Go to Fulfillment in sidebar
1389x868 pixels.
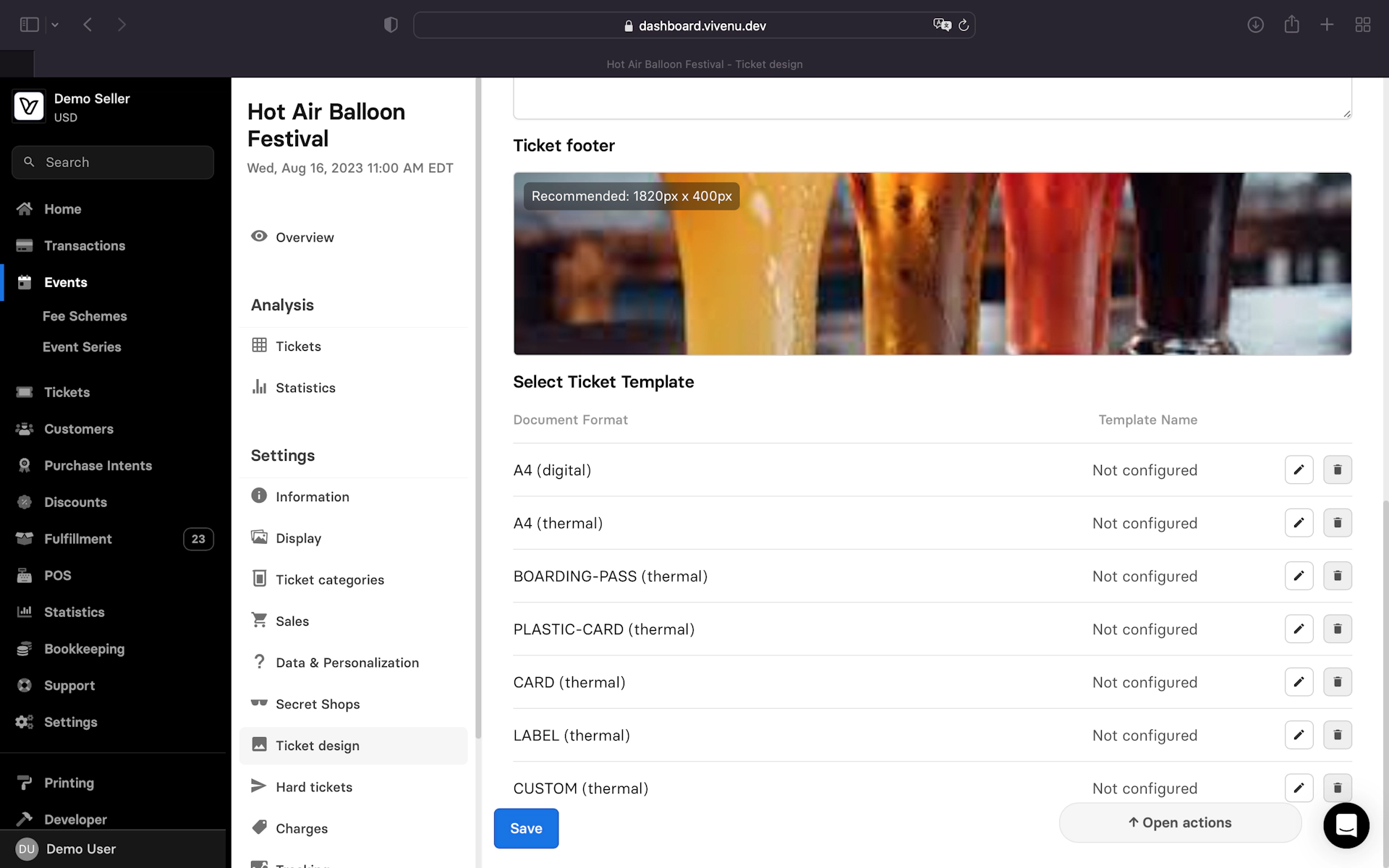[78, 539]
